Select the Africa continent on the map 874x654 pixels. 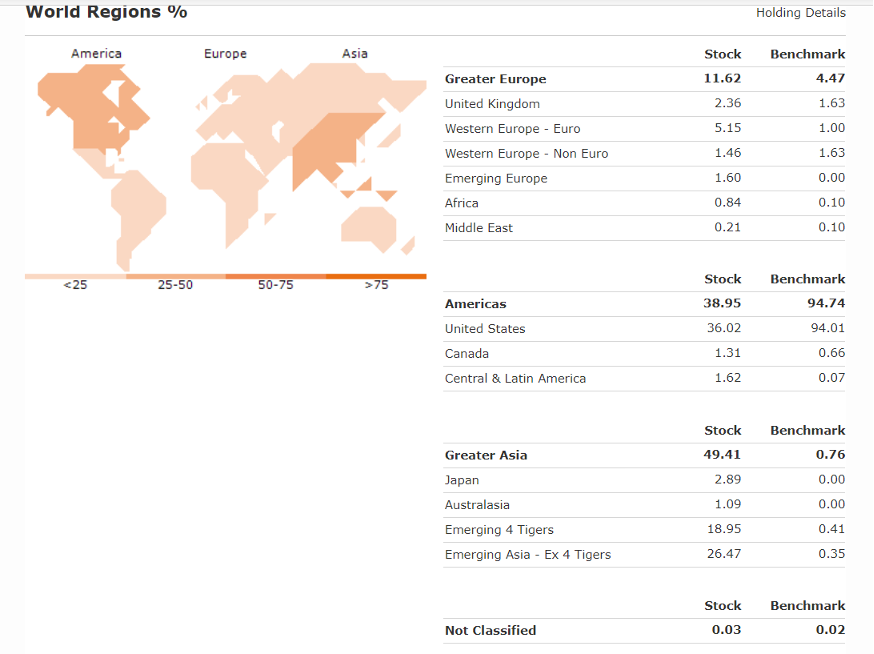(x=232, y=190)
